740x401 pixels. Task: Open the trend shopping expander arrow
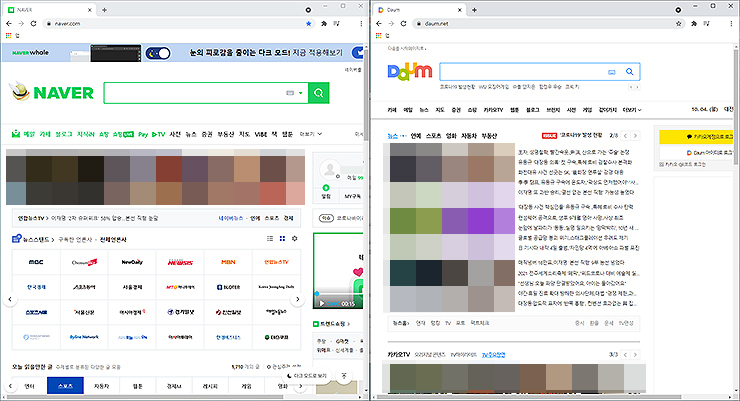coord(348,324)
